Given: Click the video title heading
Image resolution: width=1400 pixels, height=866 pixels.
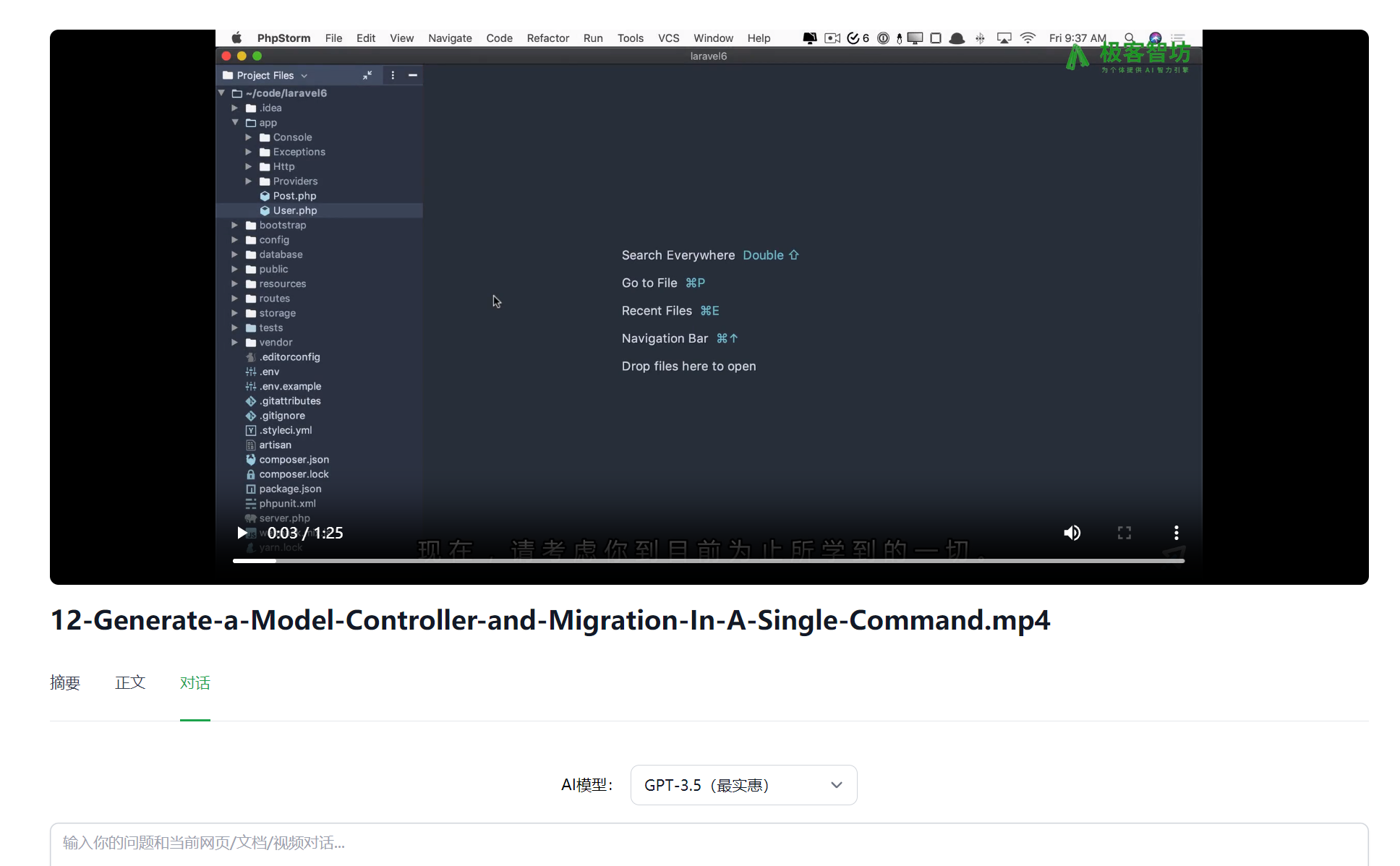Looking at the screenshot, I should tap(550, 620).
